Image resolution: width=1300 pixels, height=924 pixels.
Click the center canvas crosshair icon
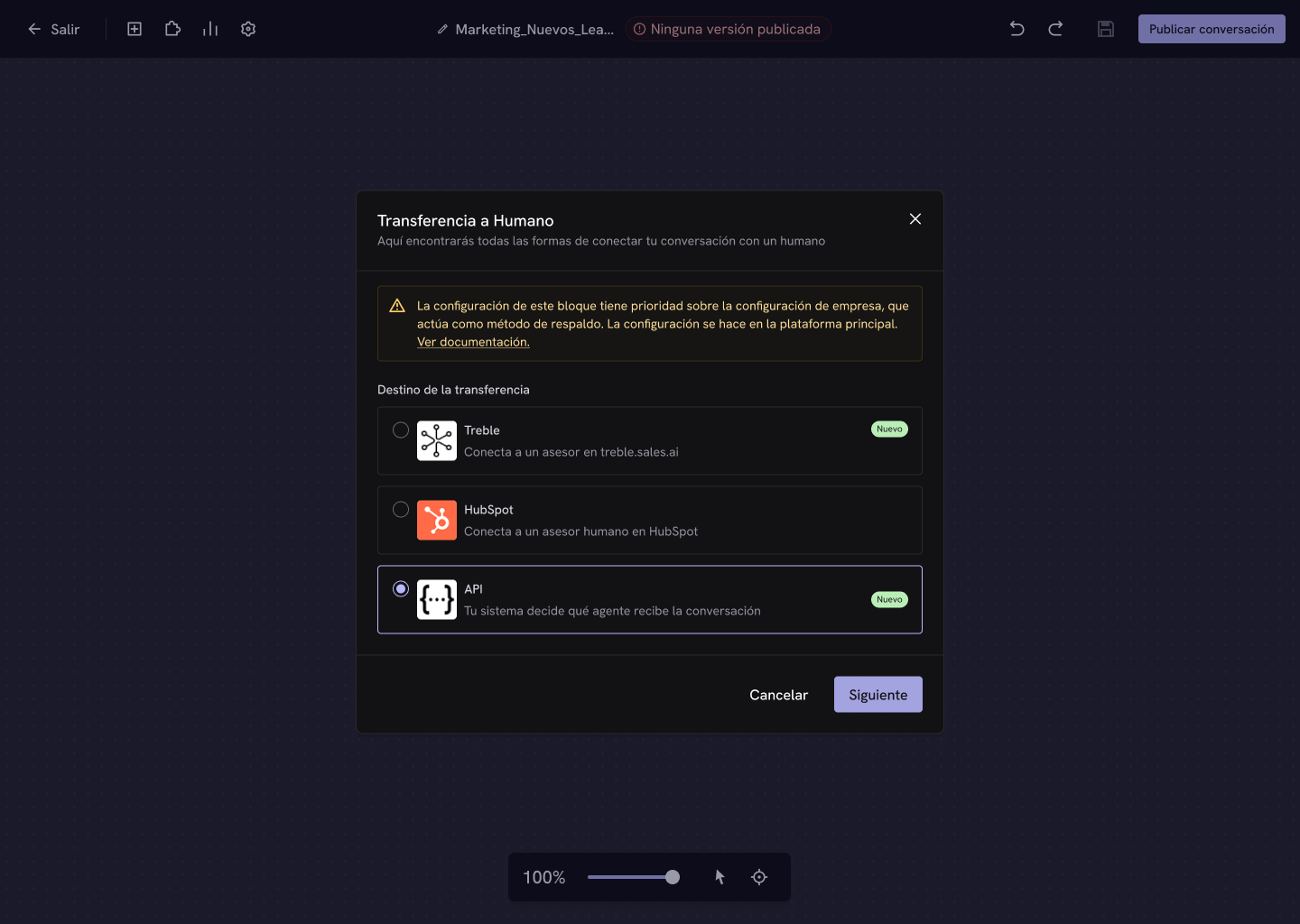pyautogui.click(x=759, y=877)
